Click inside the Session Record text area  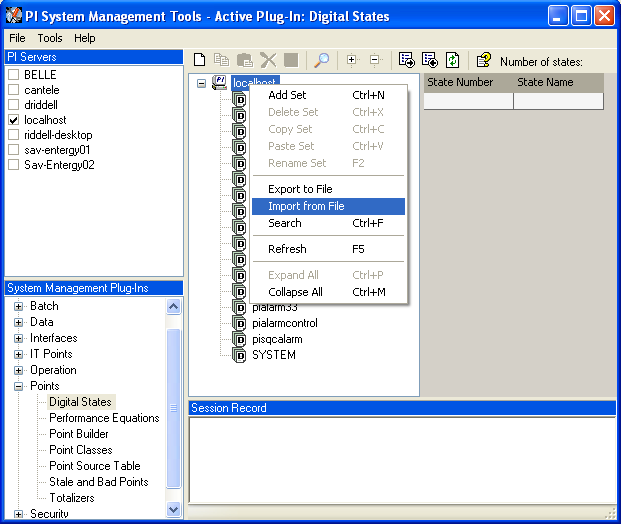[x=402, y=460]
